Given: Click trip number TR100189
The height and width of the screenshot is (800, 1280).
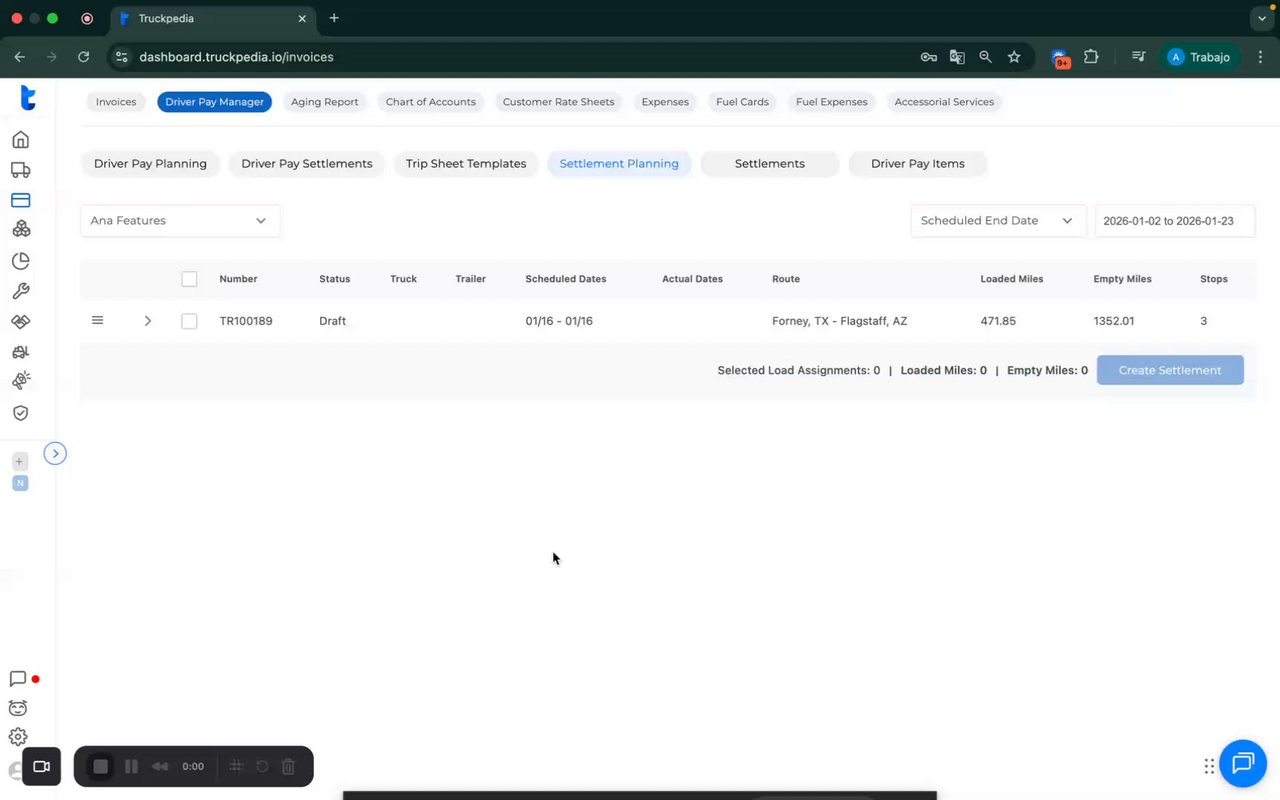Looking at the screenshot, I should click(x=246, y=321).
